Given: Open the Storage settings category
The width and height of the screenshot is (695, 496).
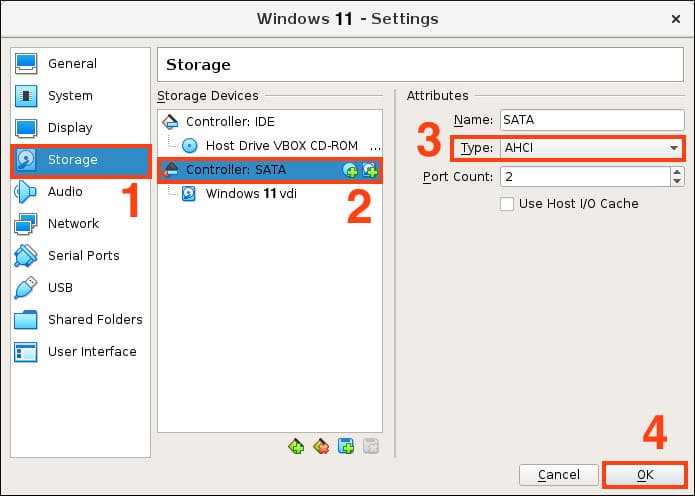Looking at the screenshot, I should click(x=72, y=160).
